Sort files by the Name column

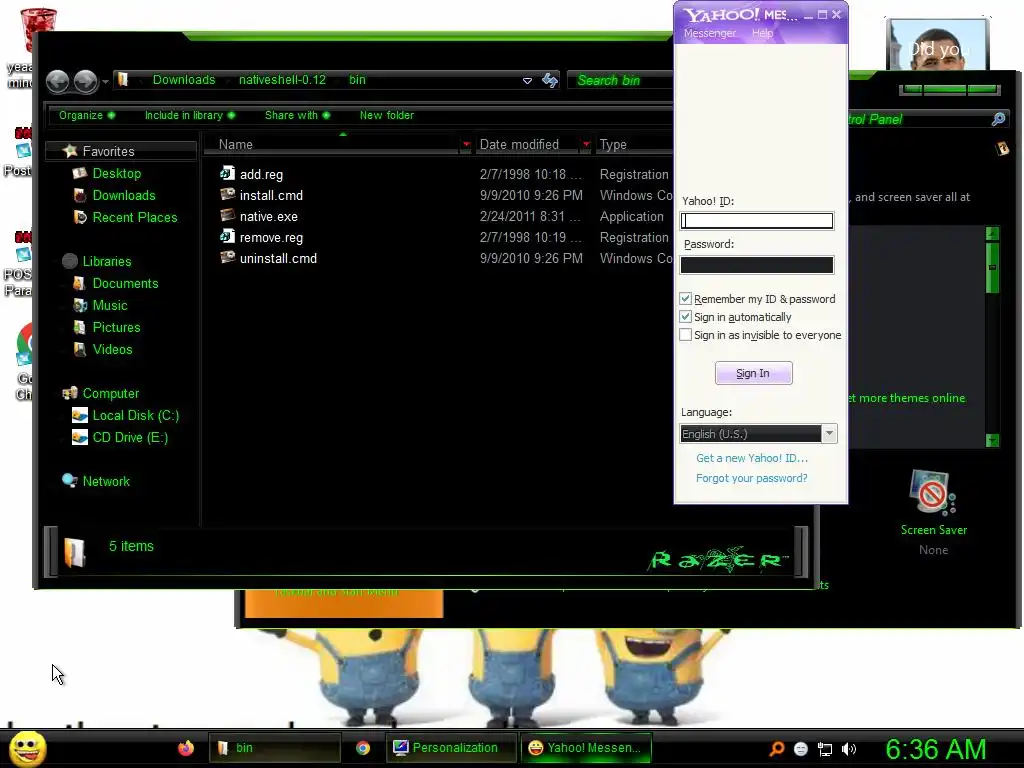click(236, 144)
